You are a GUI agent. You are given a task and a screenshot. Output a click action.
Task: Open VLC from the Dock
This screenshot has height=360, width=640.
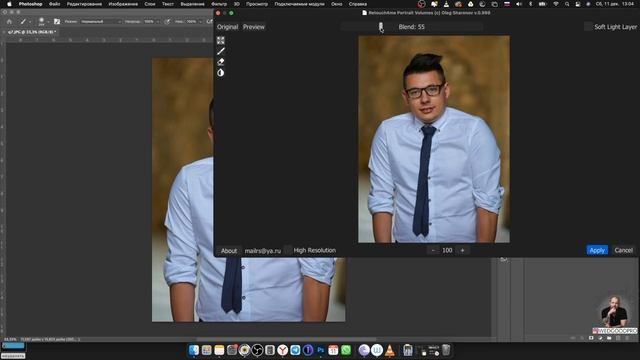pos(390,350)
